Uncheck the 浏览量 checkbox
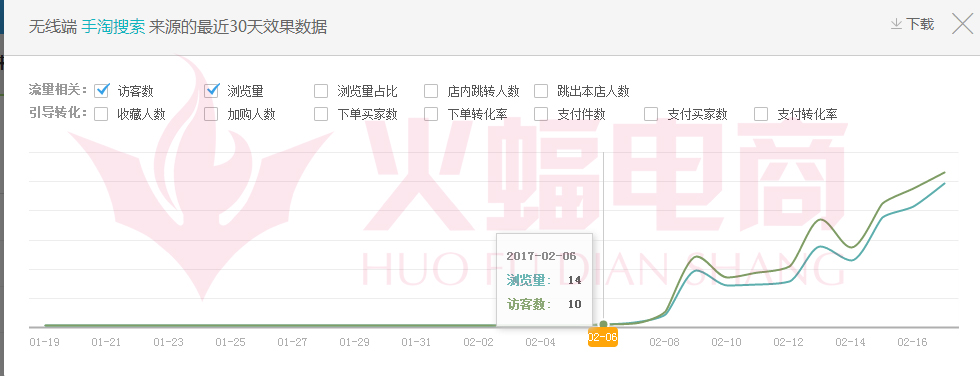 (211, 91)
